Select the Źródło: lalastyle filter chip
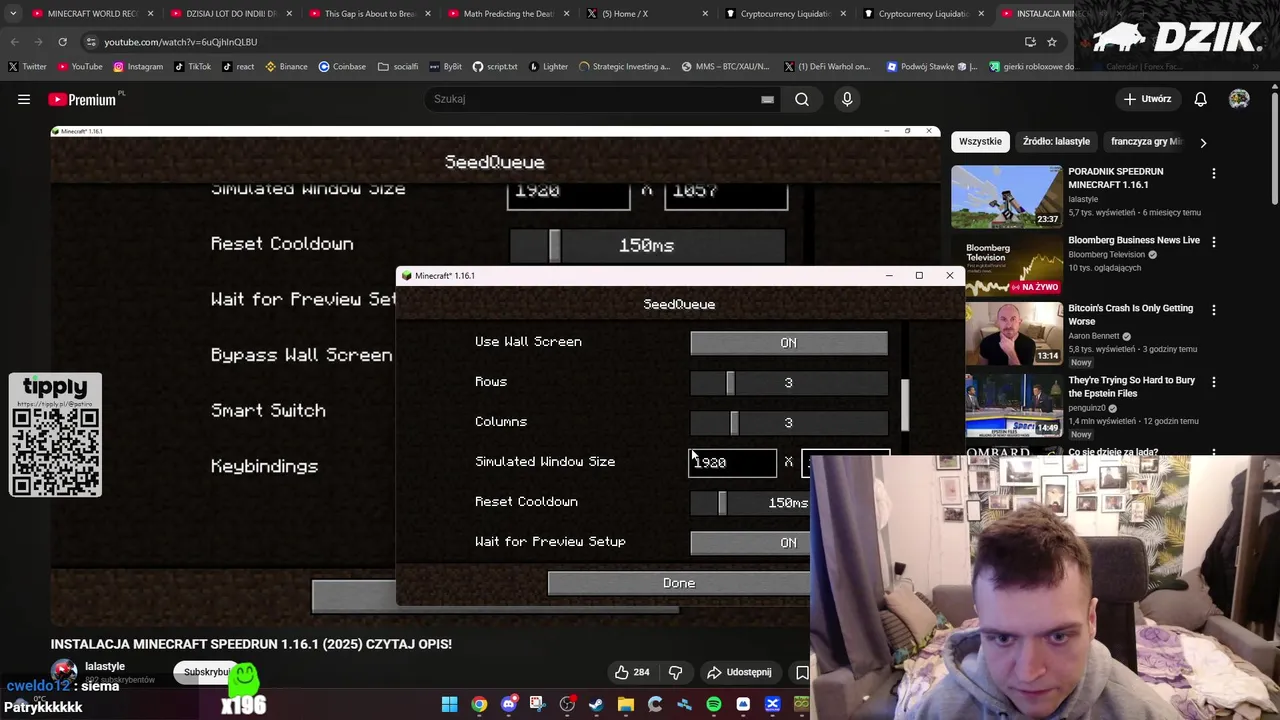1280x720 pixels. pyautogui.click(x=1056, y=142)
